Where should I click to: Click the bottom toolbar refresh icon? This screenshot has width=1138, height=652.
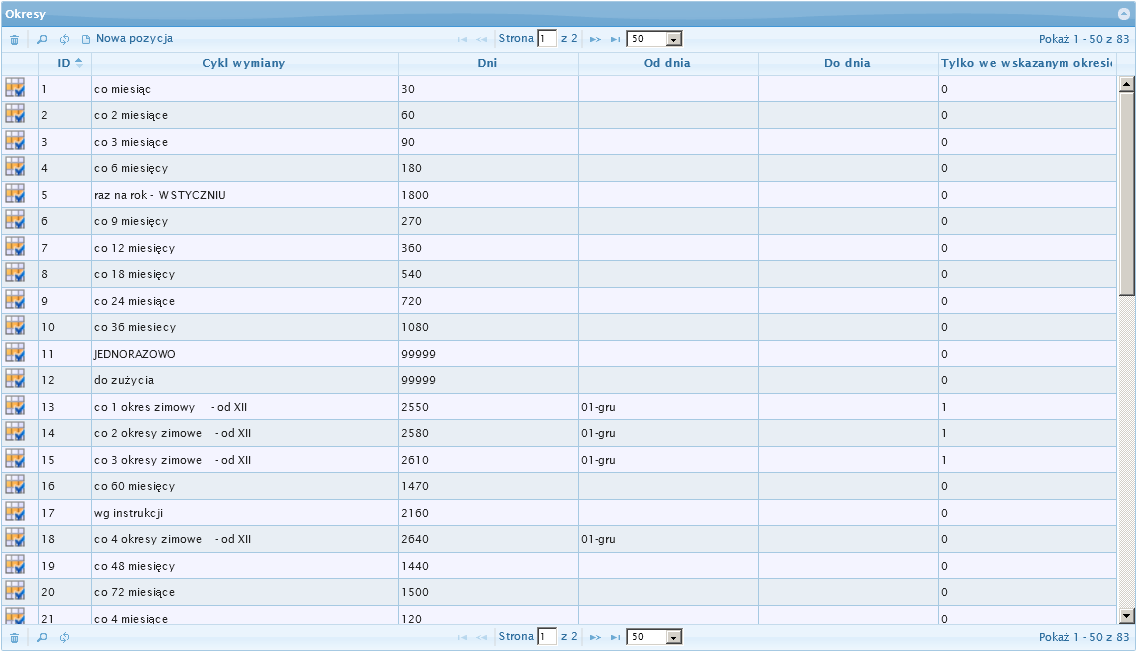(x=65, y=637)
